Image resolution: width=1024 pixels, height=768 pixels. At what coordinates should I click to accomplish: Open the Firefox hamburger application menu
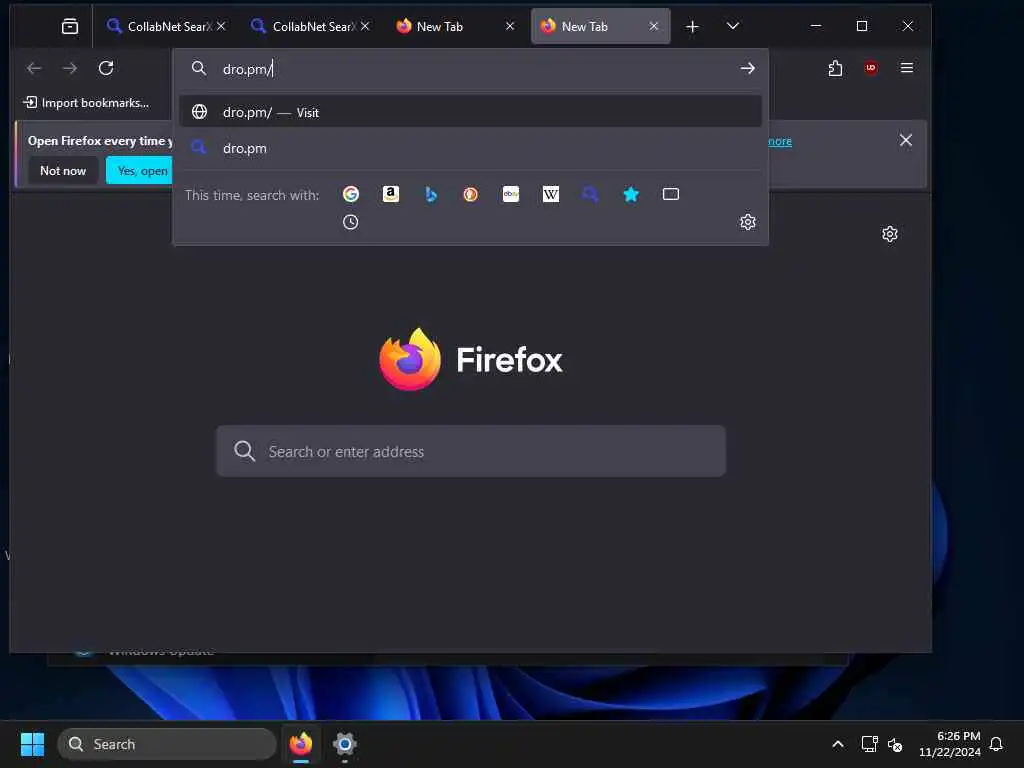coord(906,68)
